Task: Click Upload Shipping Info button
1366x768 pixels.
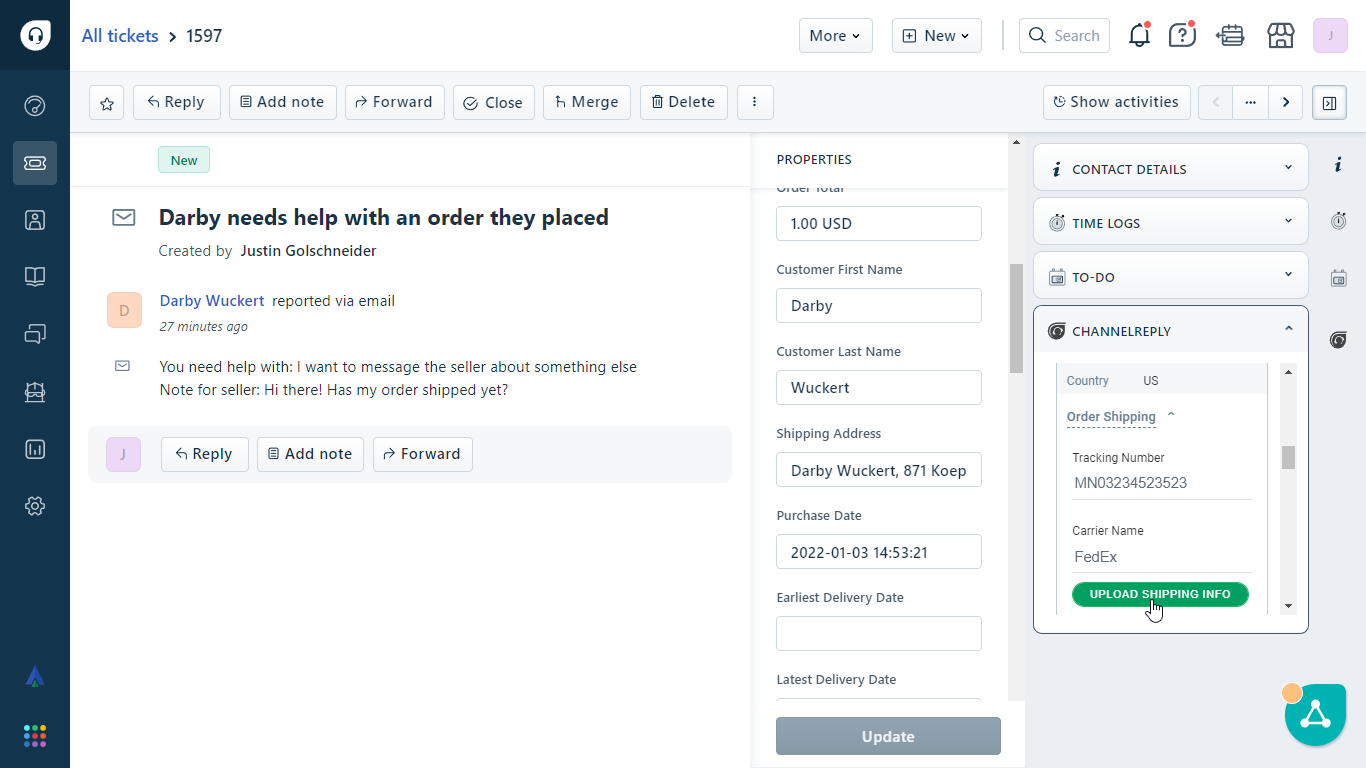Action: [x=1160, y=594]
